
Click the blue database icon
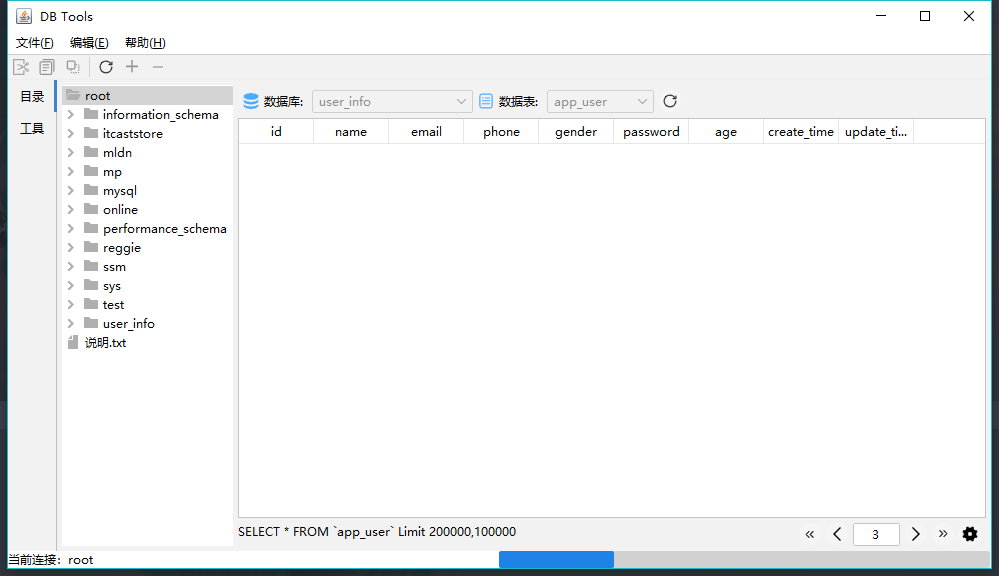click(251, 101)
